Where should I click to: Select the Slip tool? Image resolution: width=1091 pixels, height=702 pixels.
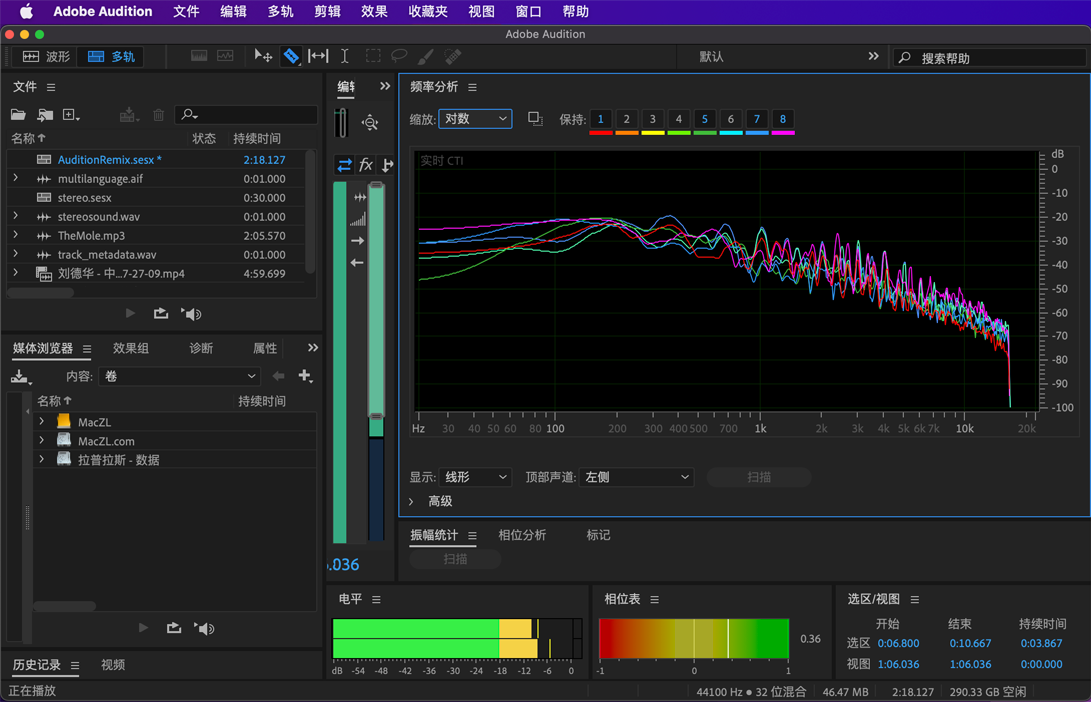(x=318, y=56)
